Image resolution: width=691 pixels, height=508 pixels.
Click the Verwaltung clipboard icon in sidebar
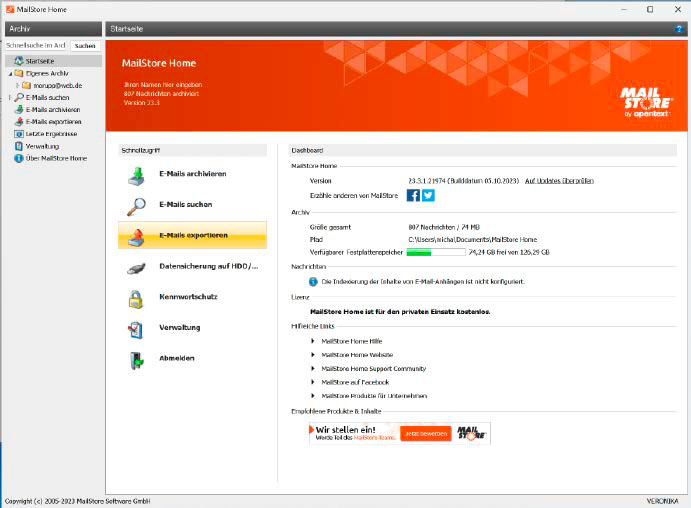point(19,146)
